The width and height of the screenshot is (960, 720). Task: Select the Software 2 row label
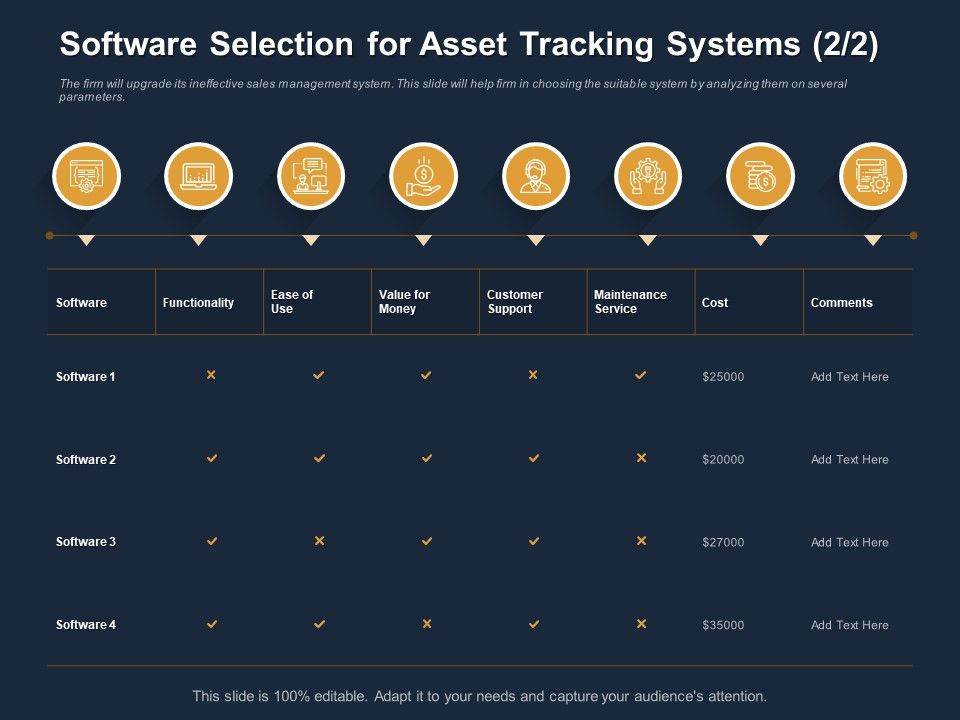pos(86,460)
